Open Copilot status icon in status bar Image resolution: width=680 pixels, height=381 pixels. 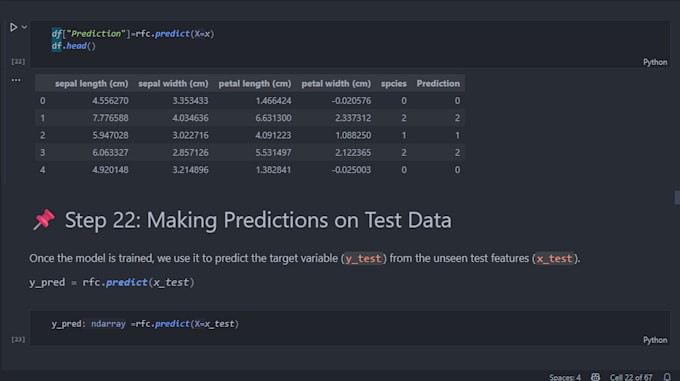point(595,377)
